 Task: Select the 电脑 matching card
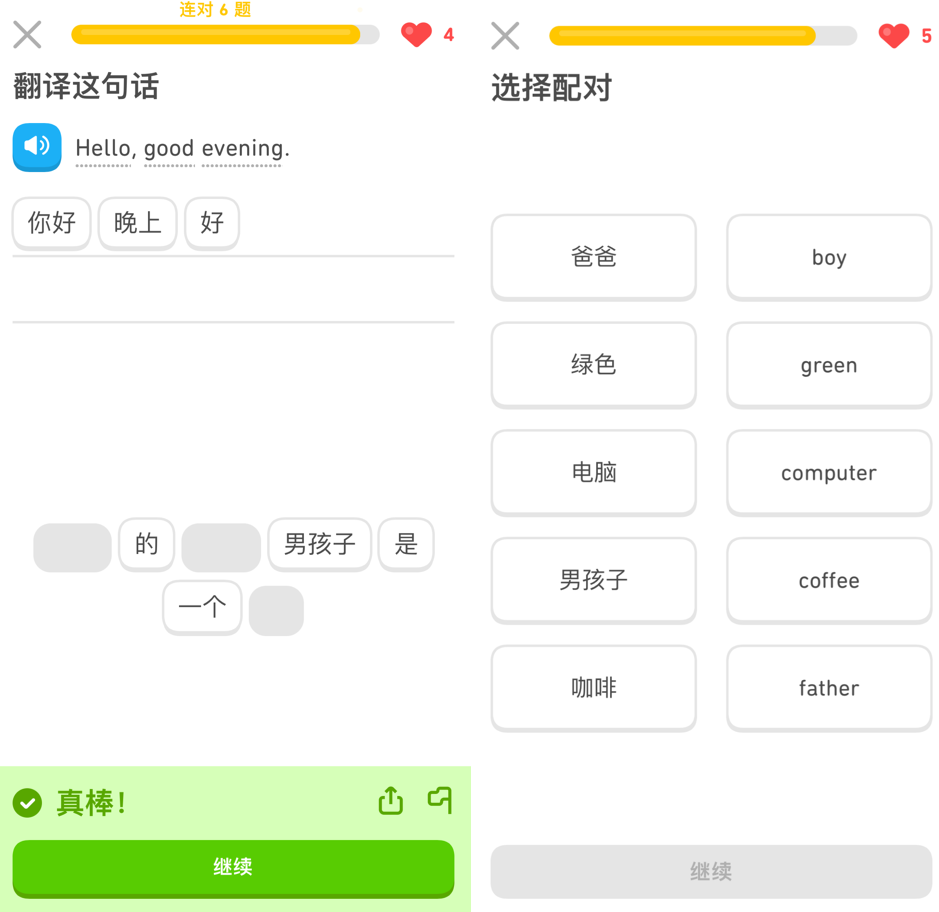point(594,472)
